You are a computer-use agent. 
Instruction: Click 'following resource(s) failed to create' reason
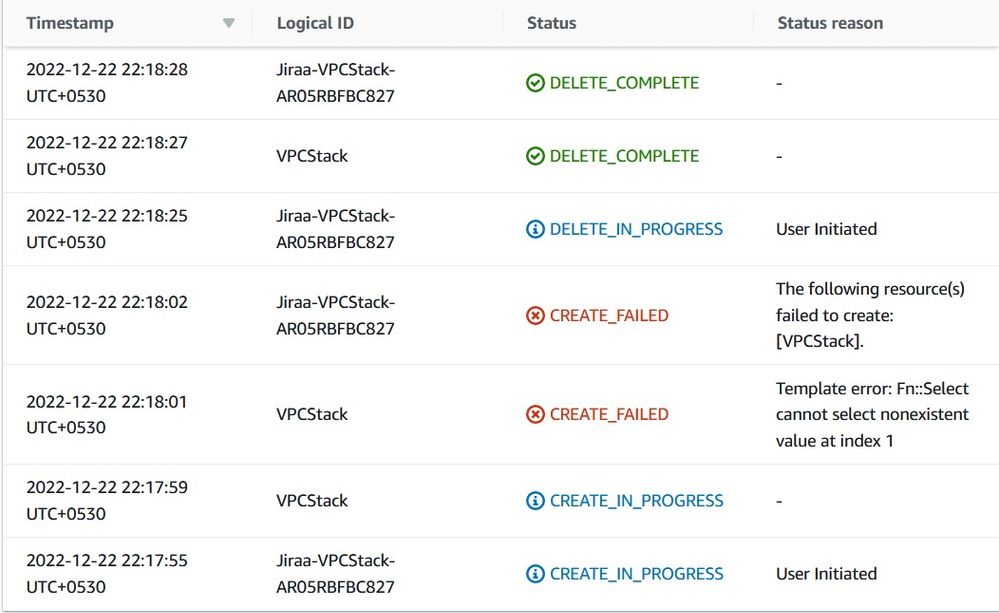coord(870,315)
